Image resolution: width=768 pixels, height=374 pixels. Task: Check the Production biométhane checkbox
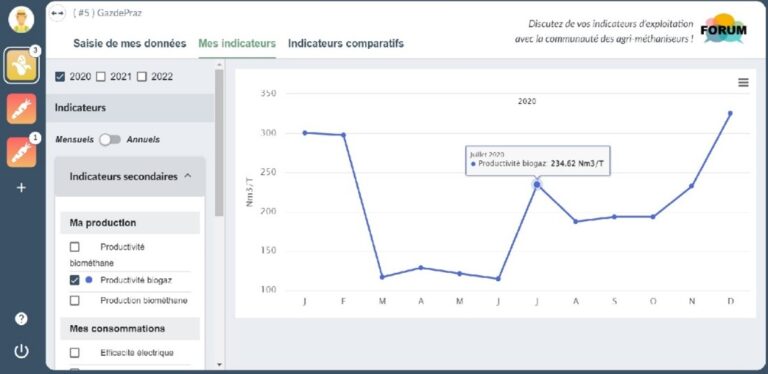(74, 301)
